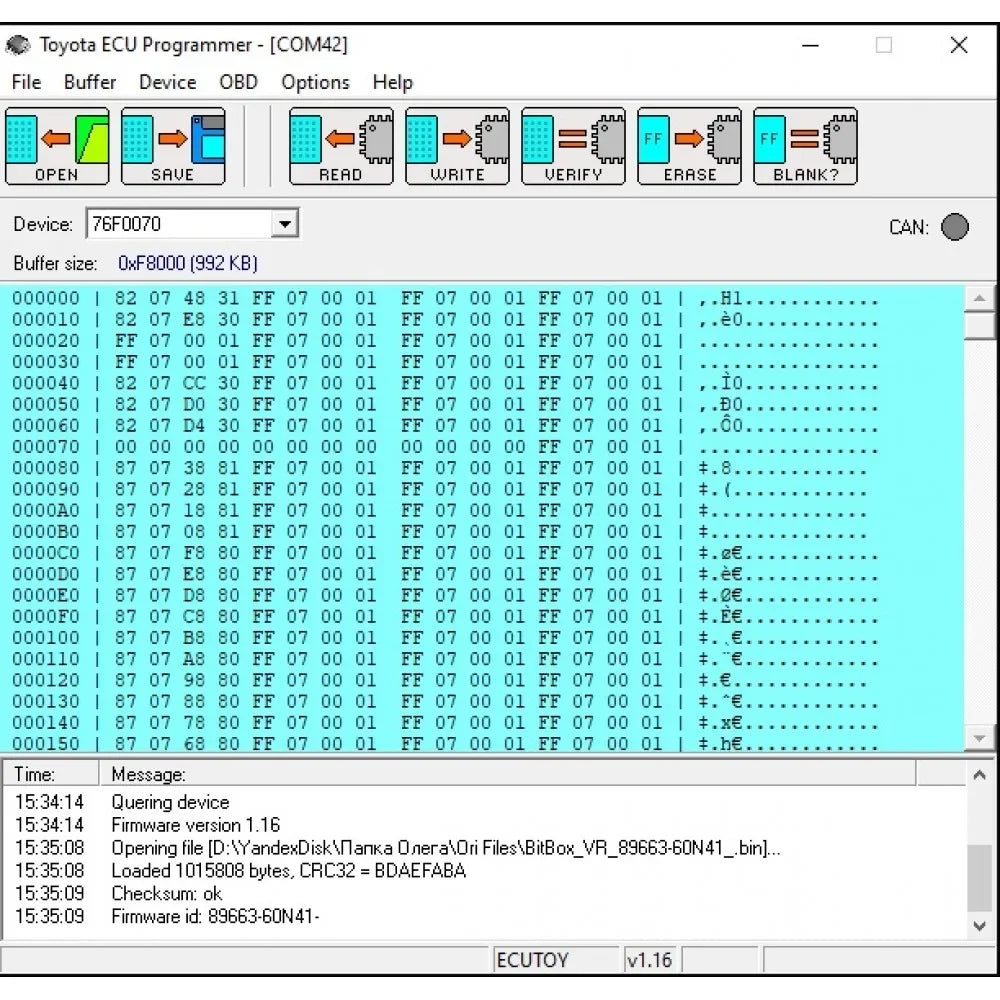Click the hex view scroll down arrow
The width and height of the screenshot is (1000, 1000).
point(980,738)
